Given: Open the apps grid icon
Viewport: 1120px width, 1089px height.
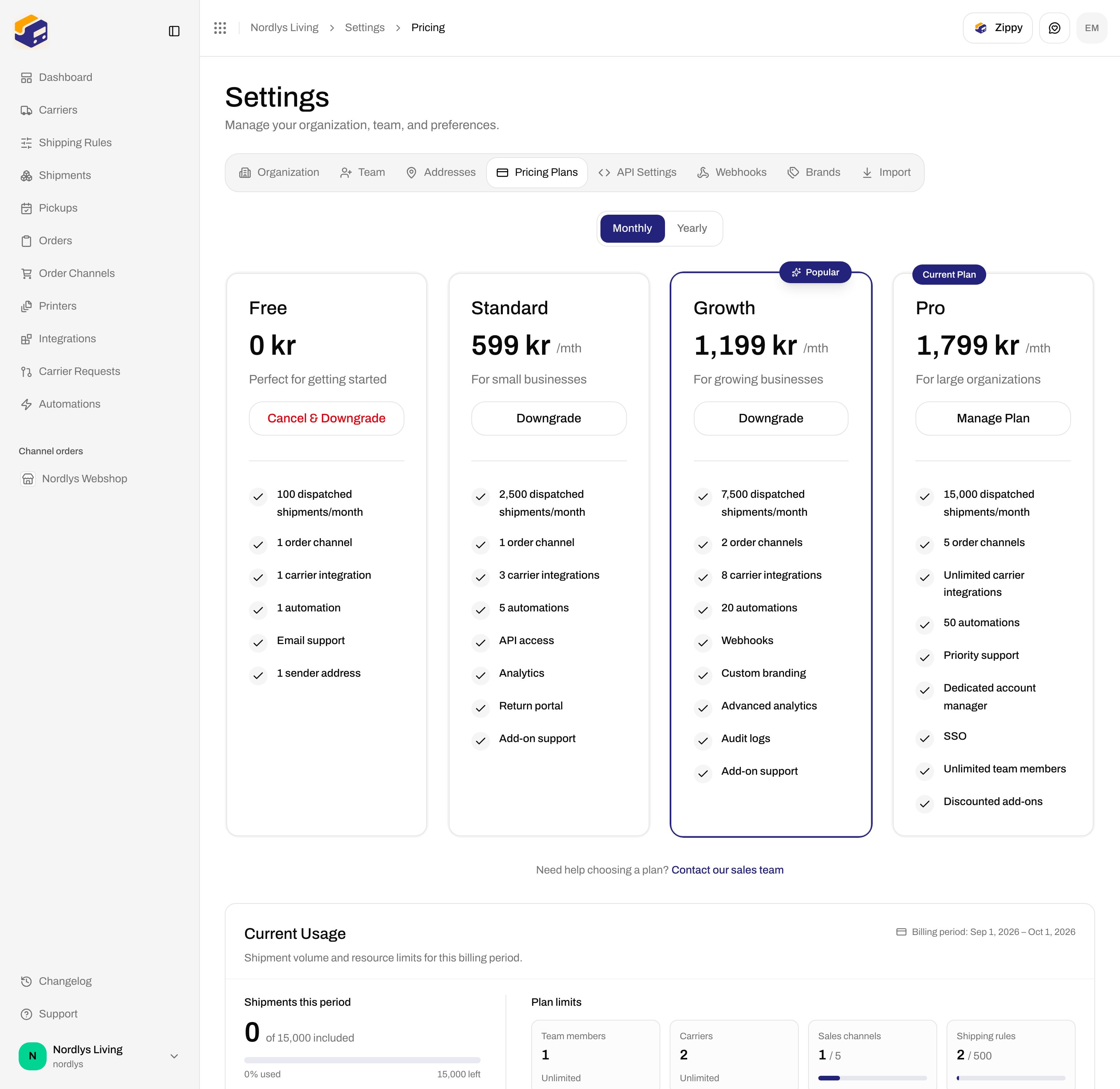Looking at the screenshot, I should coord(220,28).
